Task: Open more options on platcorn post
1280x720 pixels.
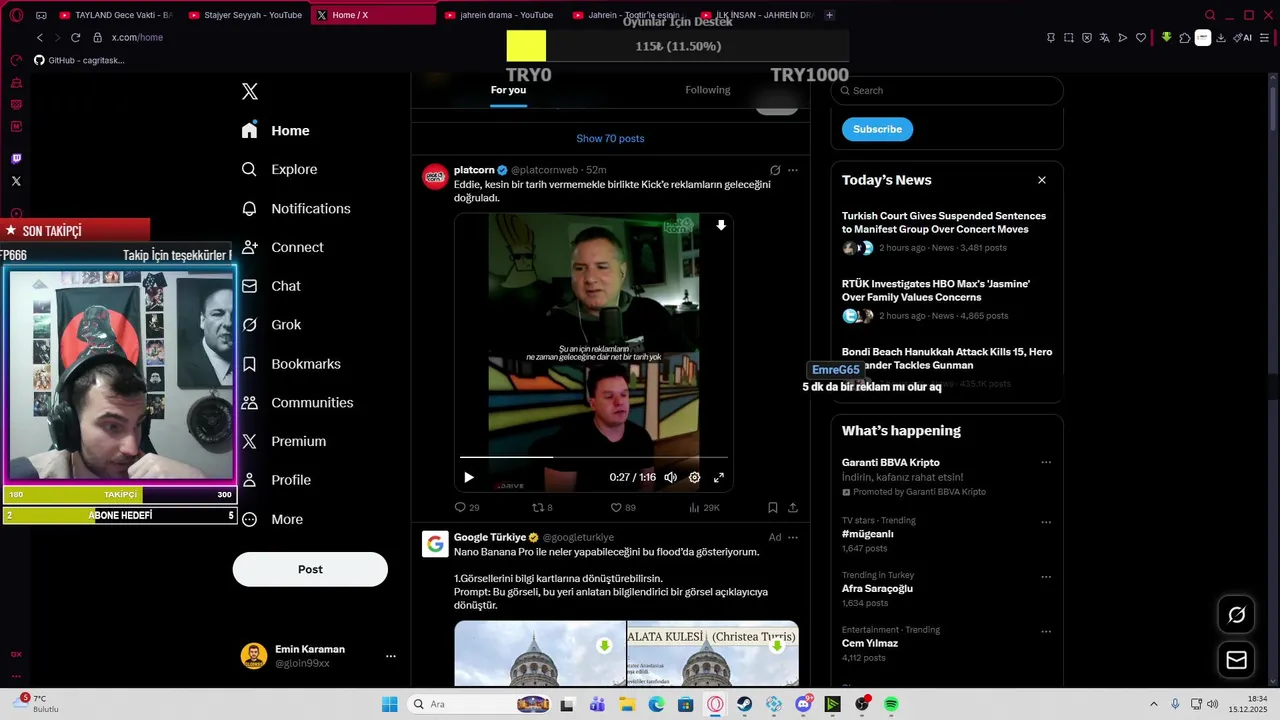Action: (x=793, y=170)
